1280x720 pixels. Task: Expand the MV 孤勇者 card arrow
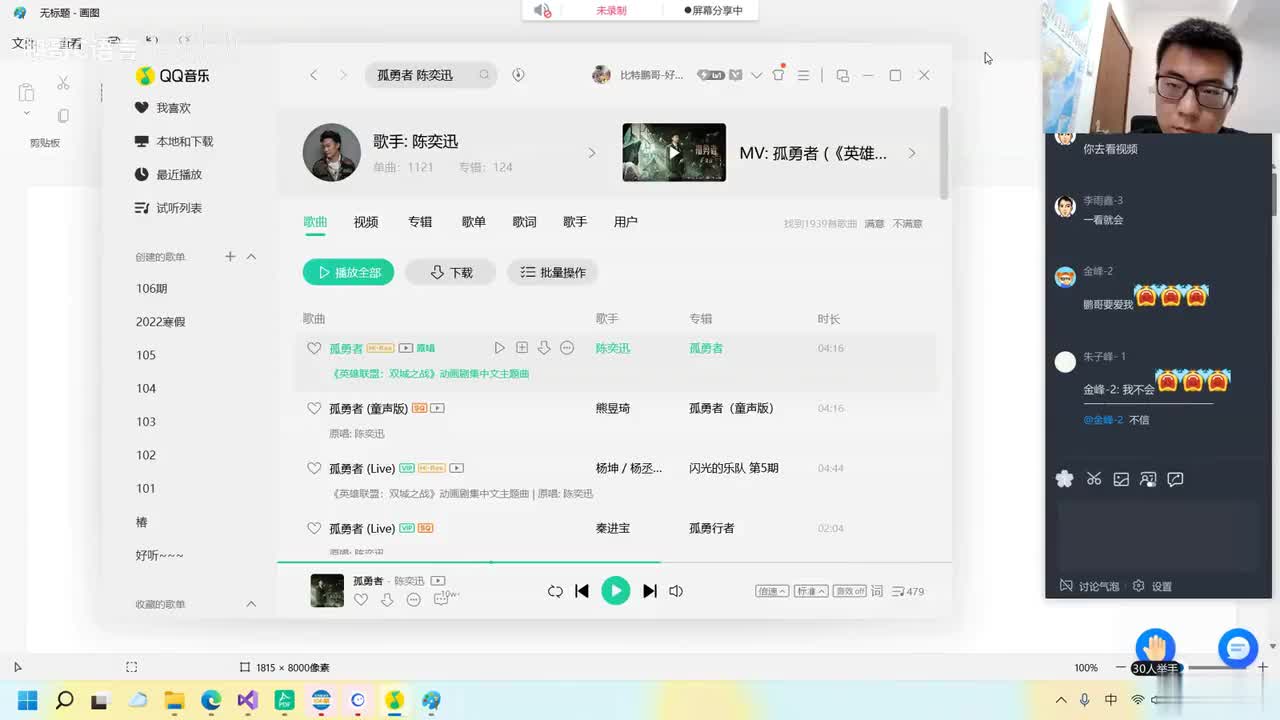point(911,153)
